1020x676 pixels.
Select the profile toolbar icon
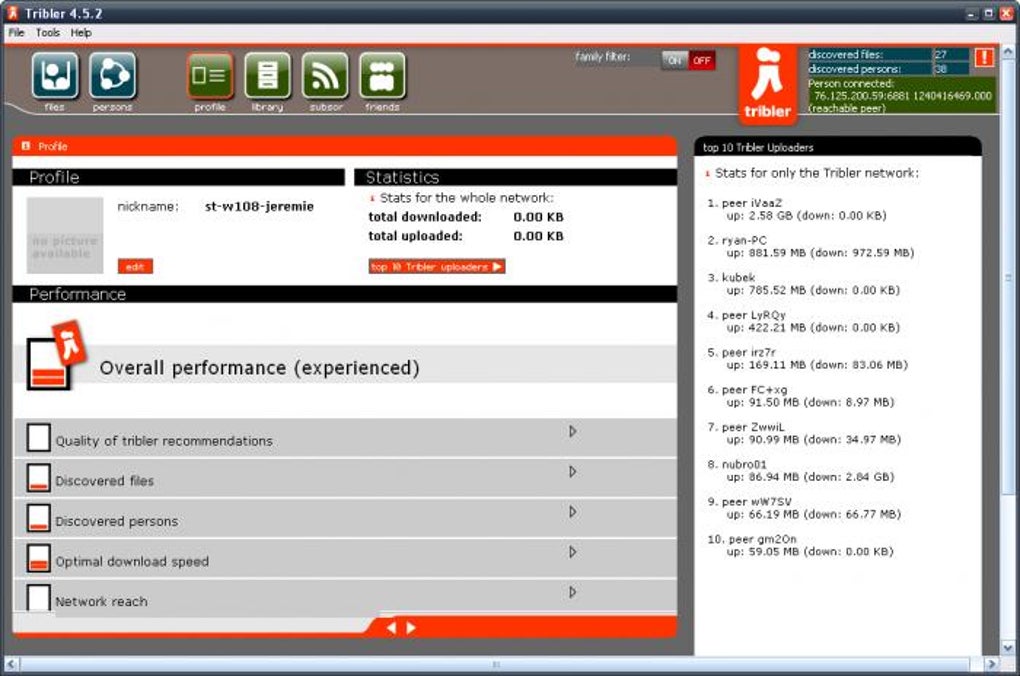point(209,75)
